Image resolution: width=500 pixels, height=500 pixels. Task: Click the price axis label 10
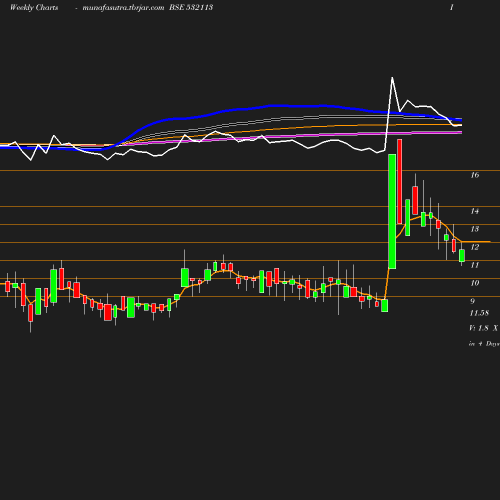point(475,283)
